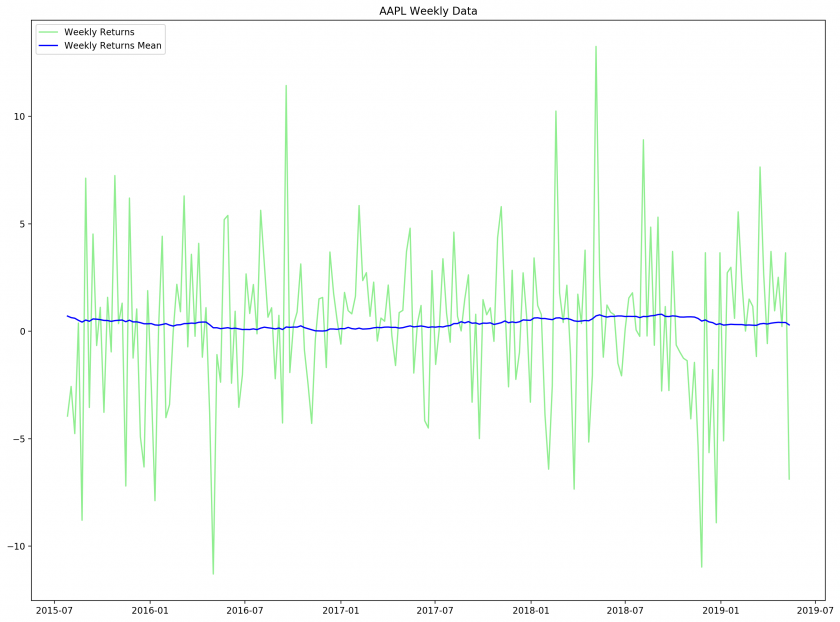Select 'Weekly Returns' legend label
Image resolution: width=840 pixels, height=622 pixels.
pos(99,32)
